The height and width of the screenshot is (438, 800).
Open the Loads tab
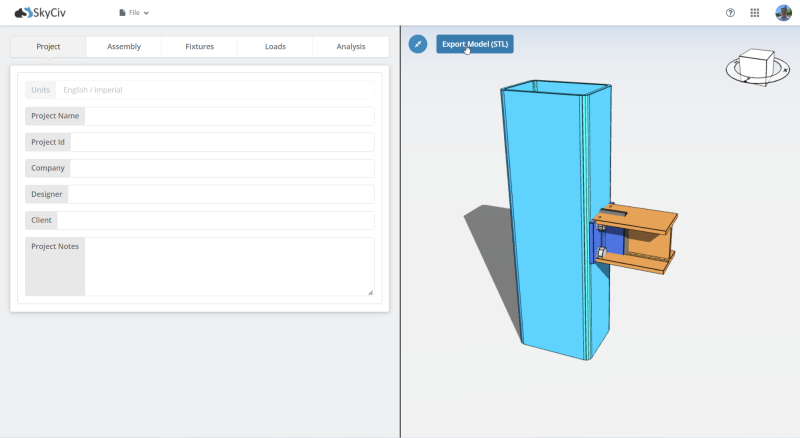point(275,47)
